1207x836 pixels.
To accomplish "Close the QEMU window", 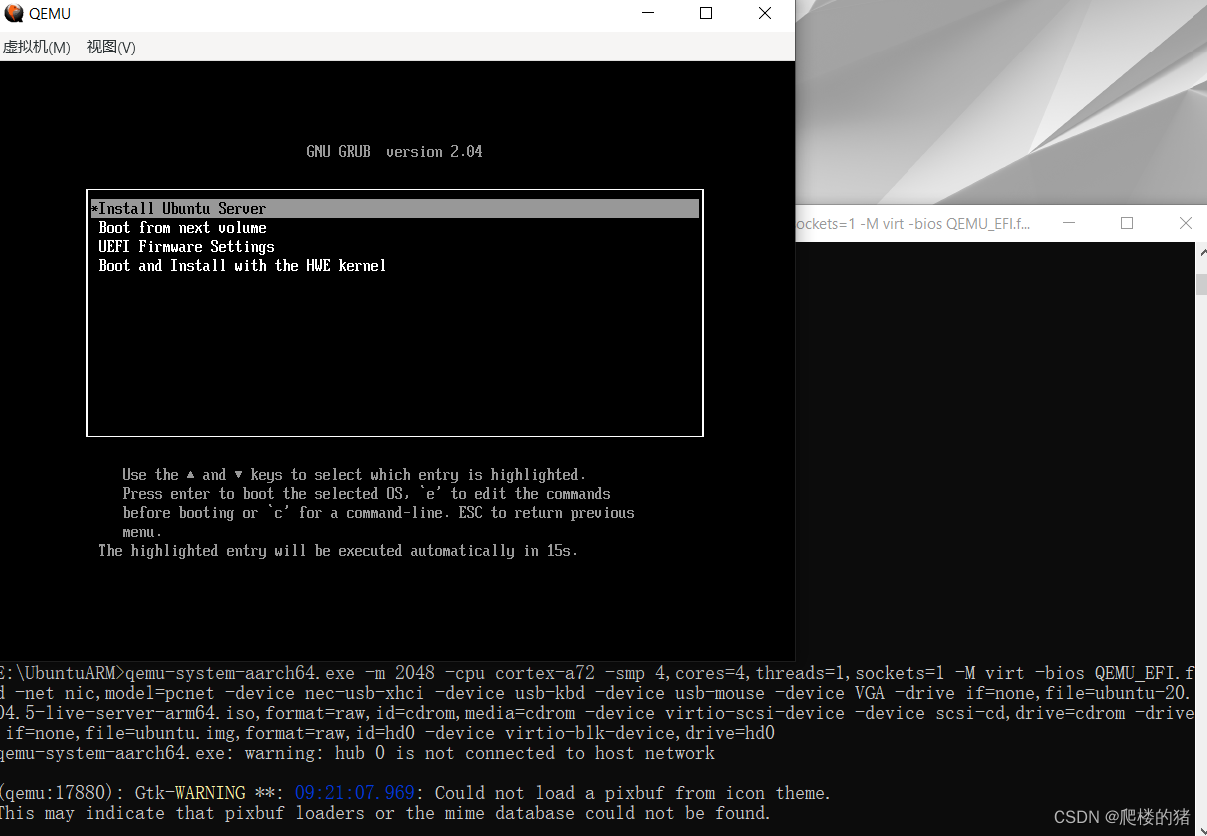I will (765, 13).
